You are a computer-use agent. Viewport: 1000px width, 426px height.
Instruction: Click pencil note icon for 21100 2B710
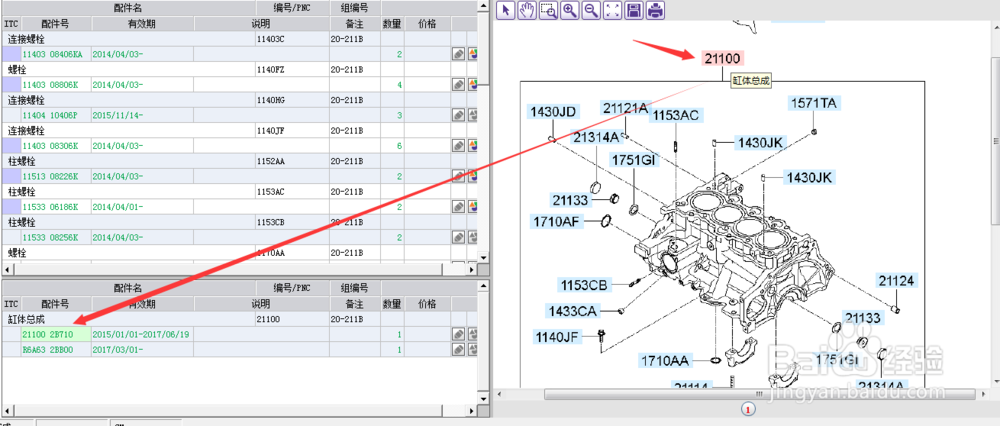[458, 334]
